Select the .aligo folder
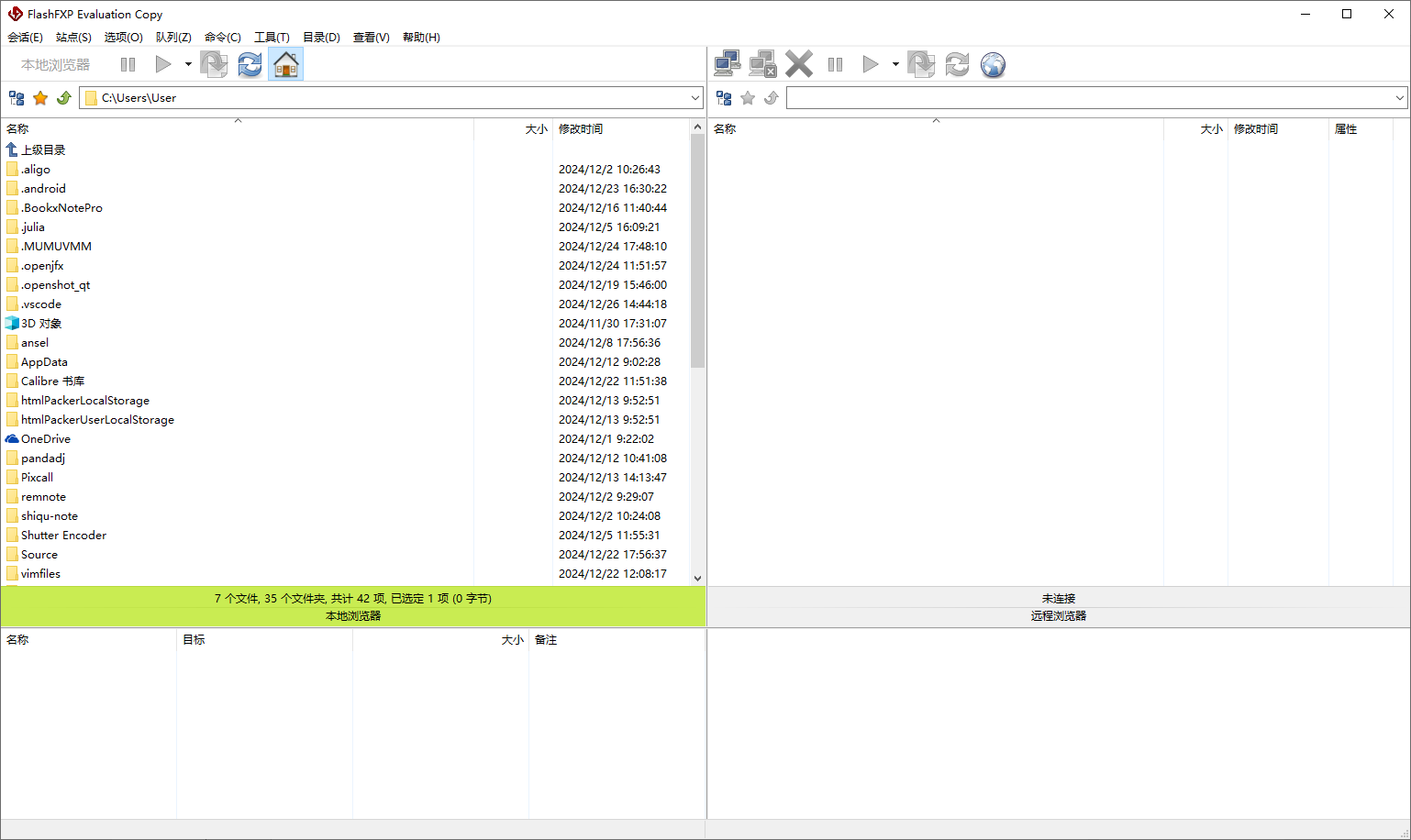The image size is (1411, 840). (x=36, y=170)
